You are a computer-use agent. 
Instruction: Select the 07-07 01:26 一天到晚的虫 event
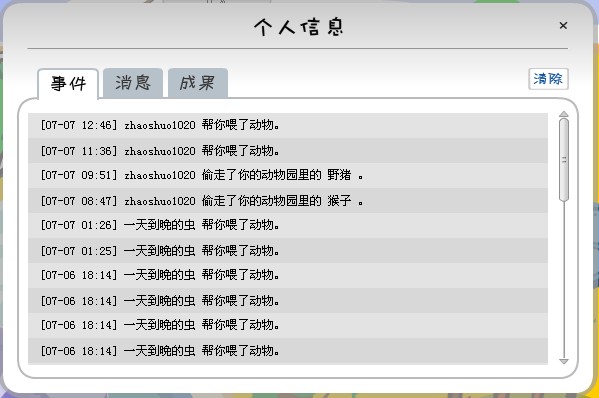(x=288, y=225)
